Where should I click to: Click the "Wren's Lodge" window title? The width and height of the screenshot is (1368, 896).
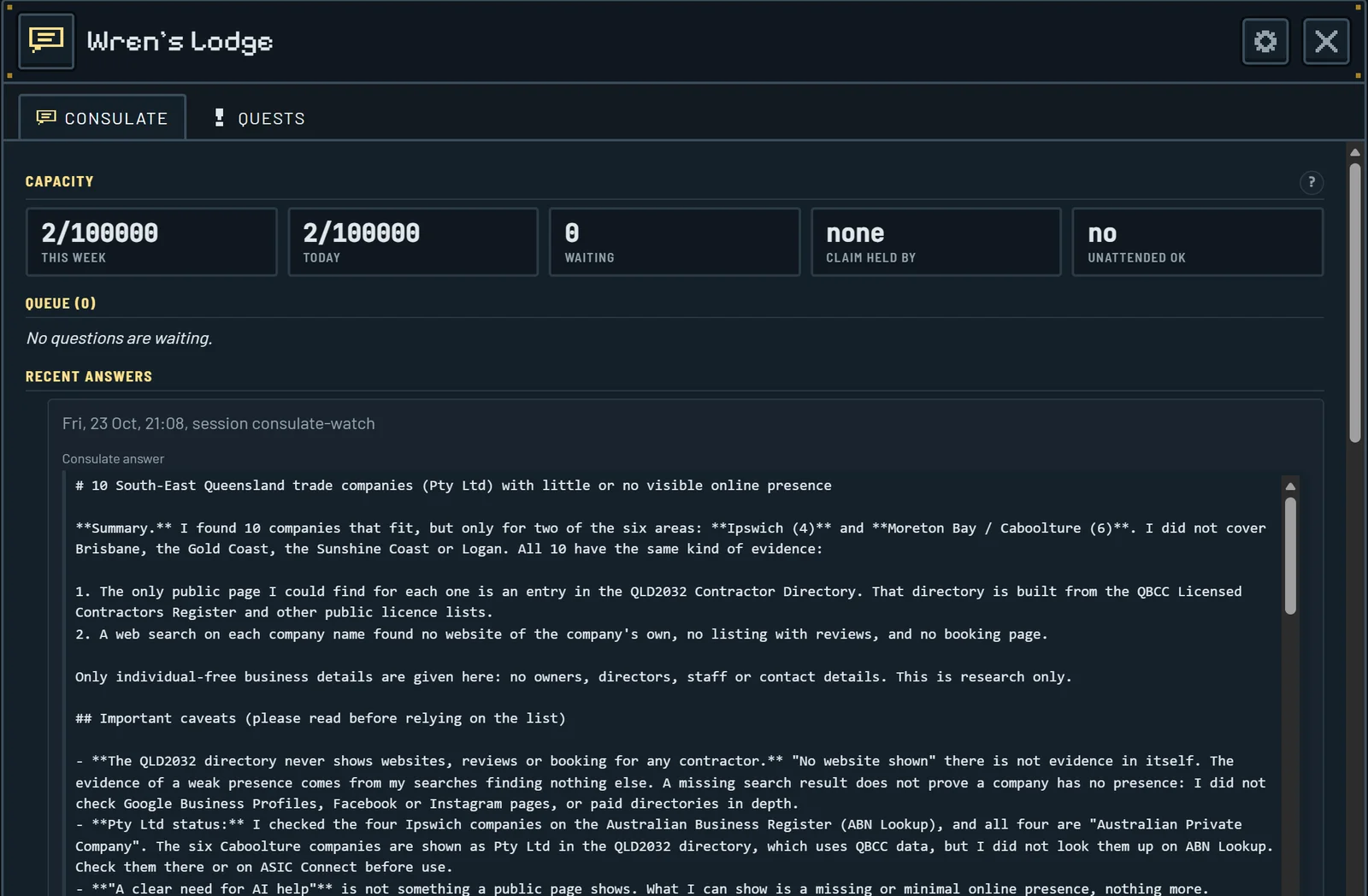[x=180, y=41]
